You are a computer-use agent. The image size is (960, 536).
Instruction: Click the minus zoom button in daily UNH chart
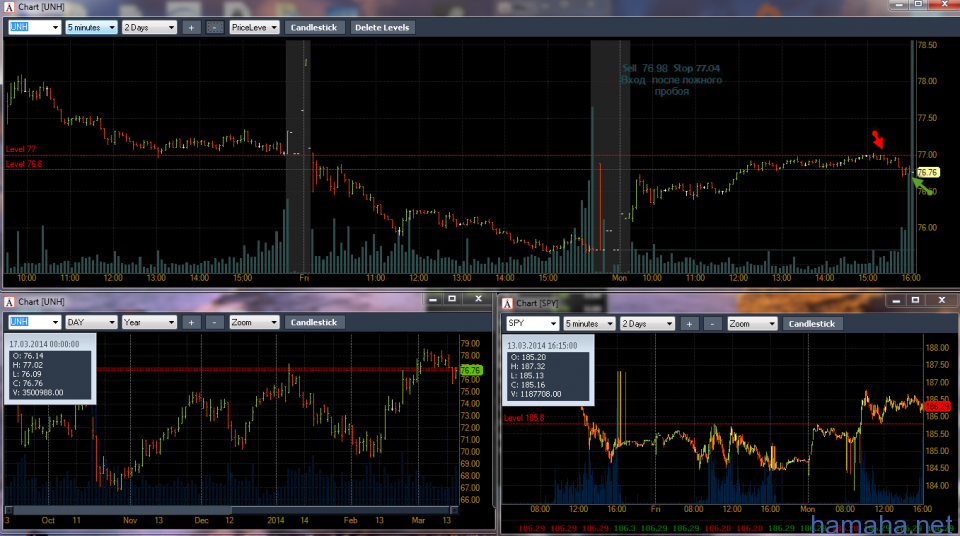(214, 322)
